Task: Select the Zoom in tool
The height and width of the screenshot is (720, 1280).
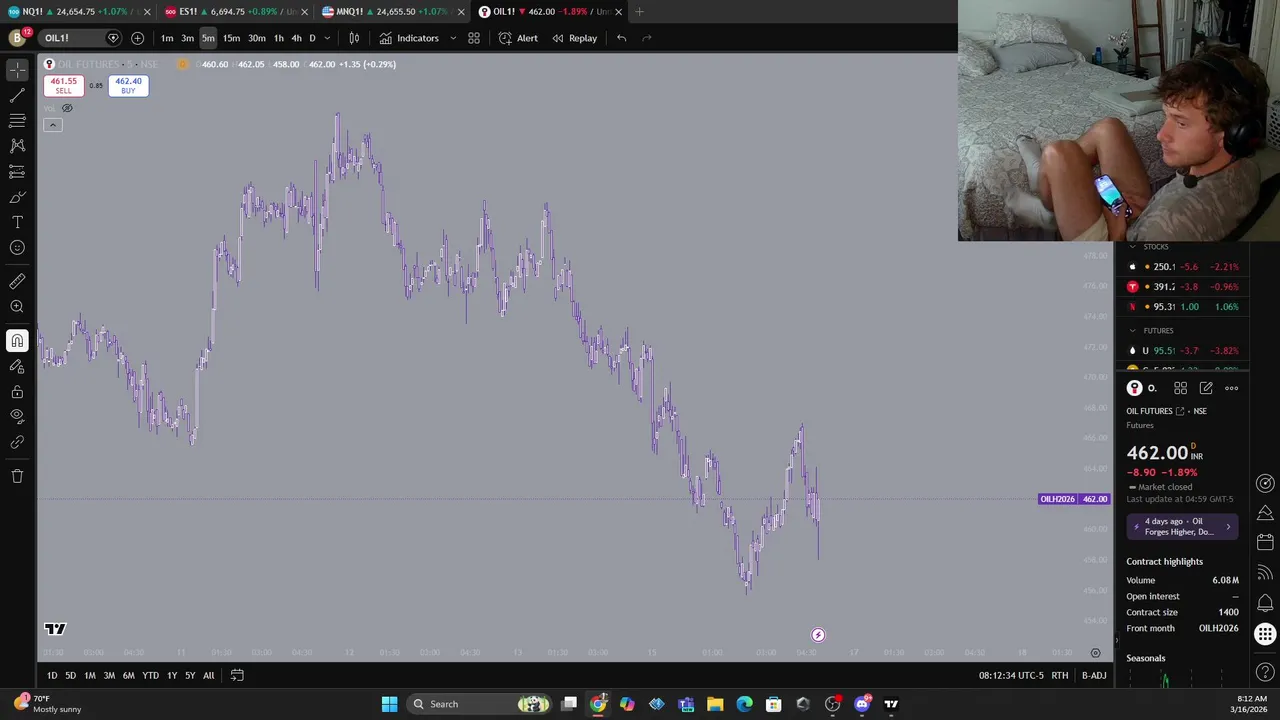Action: point(17,307)
